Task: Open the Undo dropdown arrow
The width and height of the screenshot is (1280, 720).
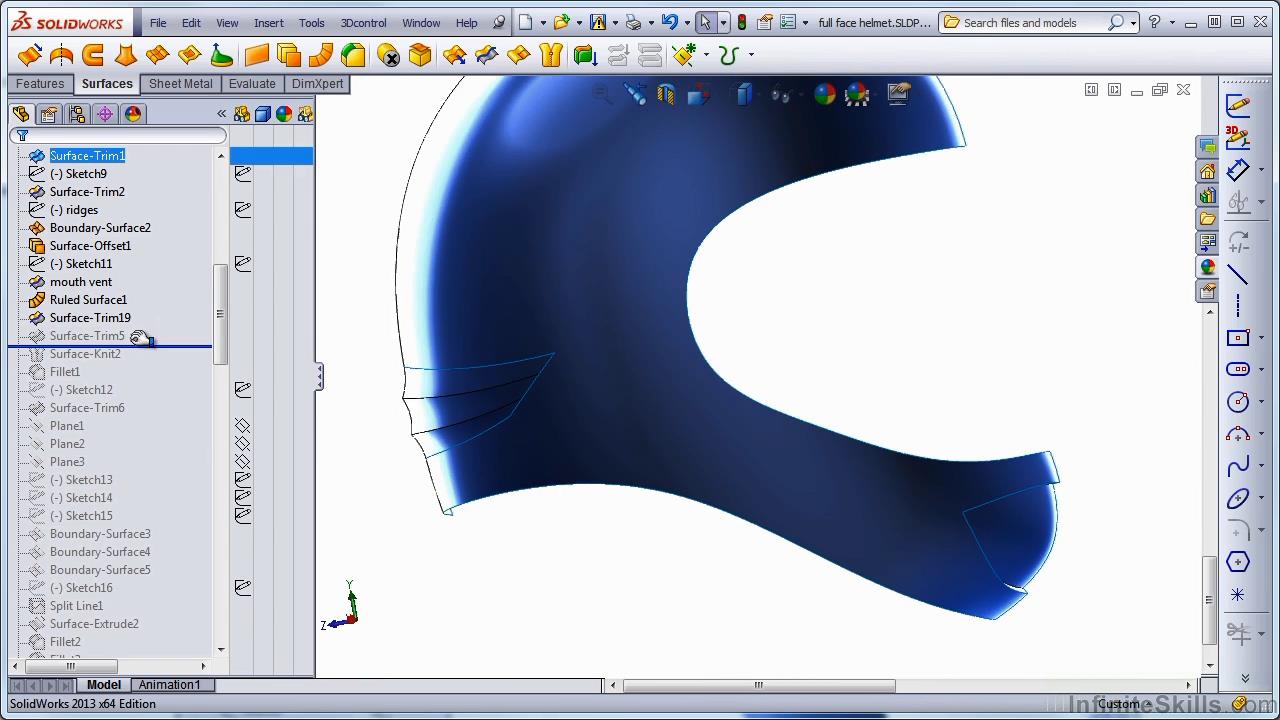Action: 687,22
